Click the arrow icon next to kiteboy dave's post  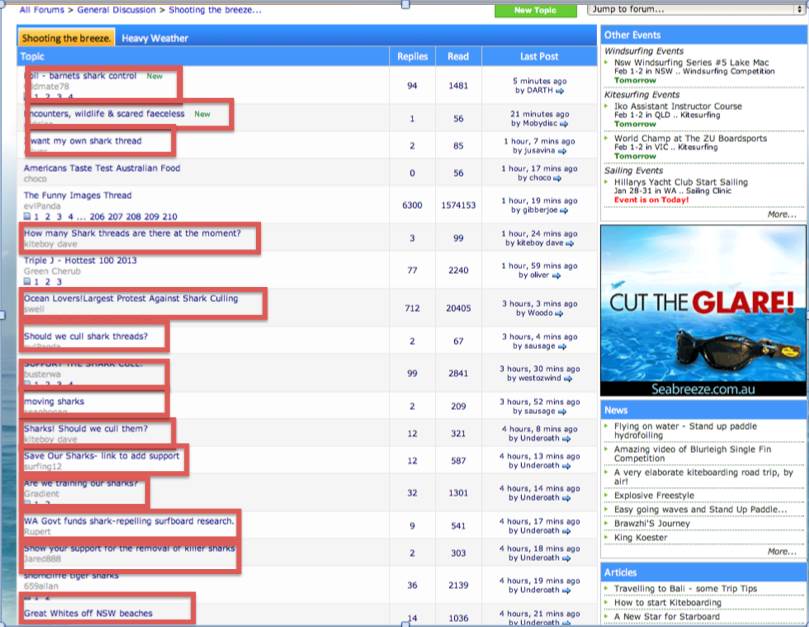tap(569, 243)
